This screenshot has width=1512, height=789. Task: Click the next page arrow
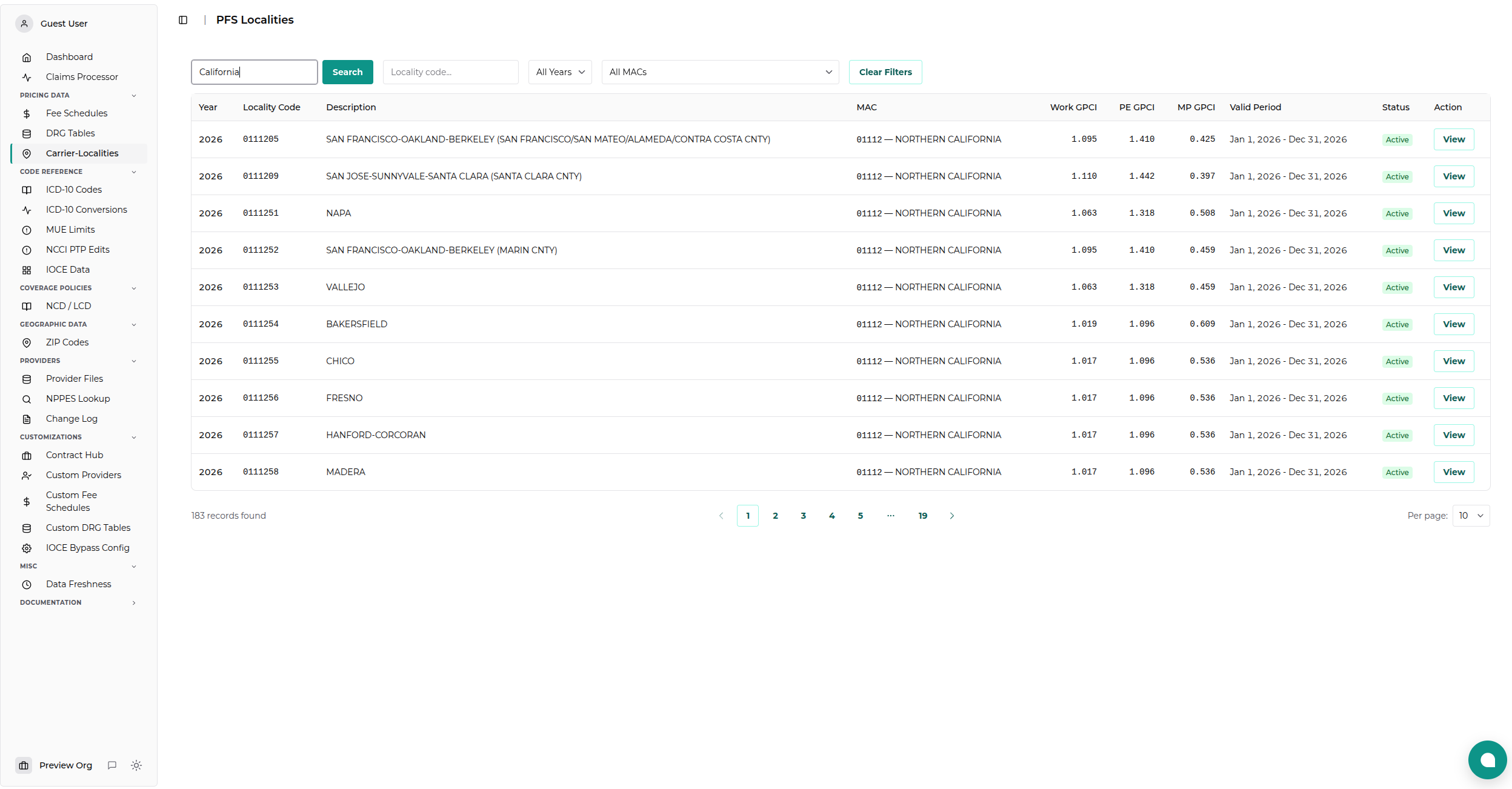click(x=951, y=516)
